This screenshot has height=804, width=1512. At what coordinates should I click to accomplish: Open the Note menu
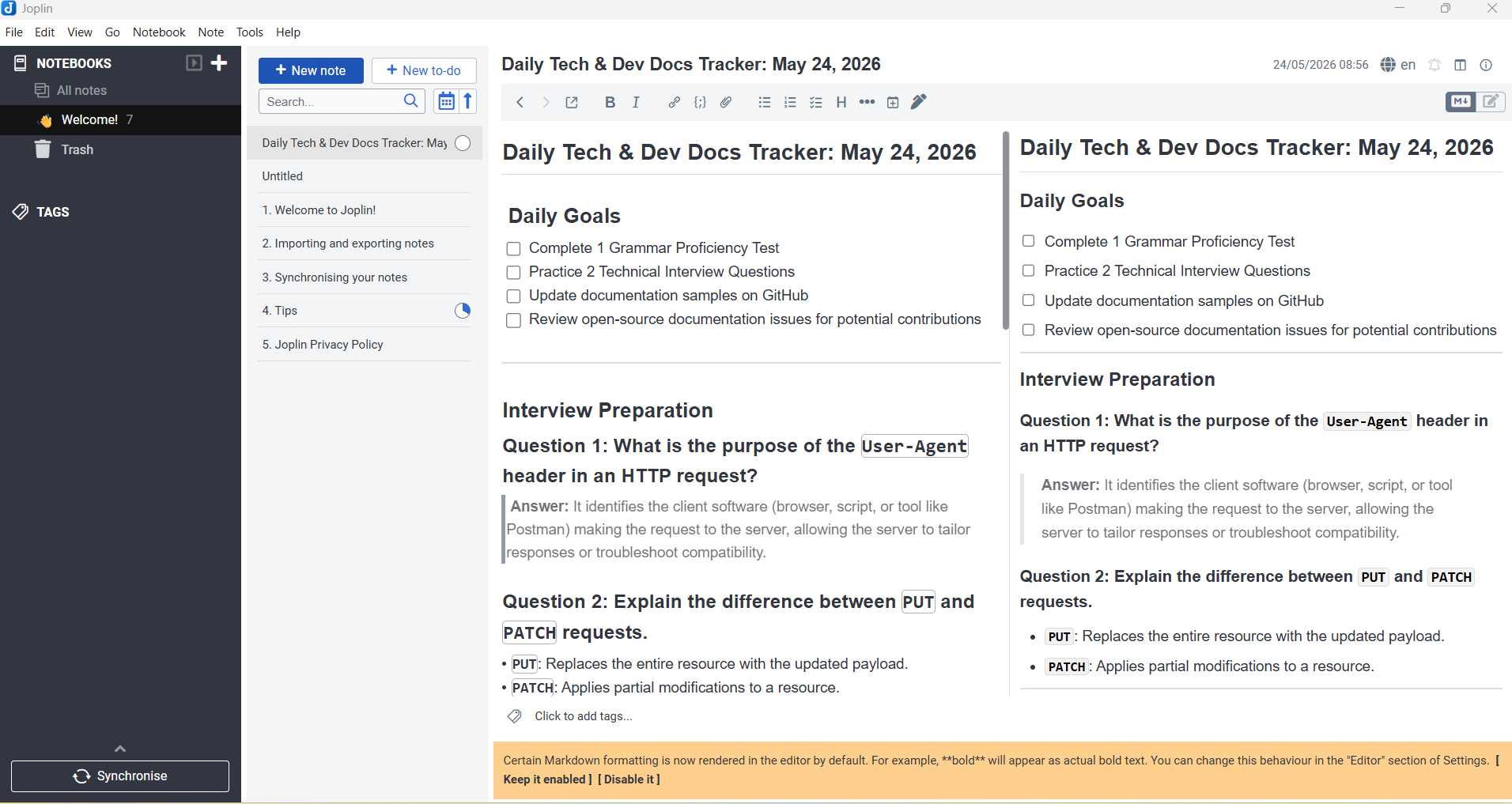(x=211, y=32)
